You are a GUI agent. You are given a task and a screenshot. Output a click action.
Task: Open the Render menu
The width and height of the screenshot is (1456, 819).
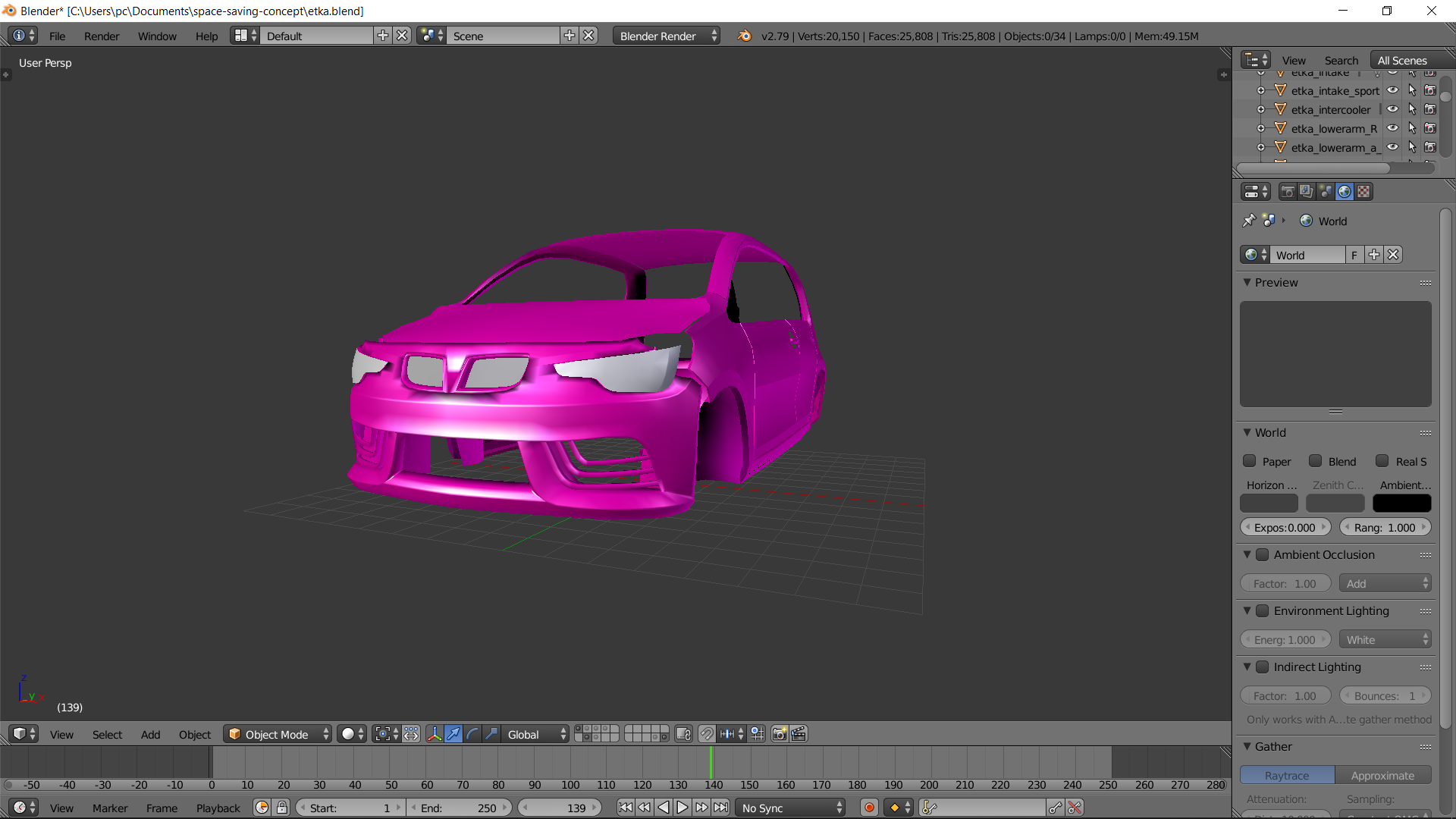pyautogui.click(x=102, y=36)
